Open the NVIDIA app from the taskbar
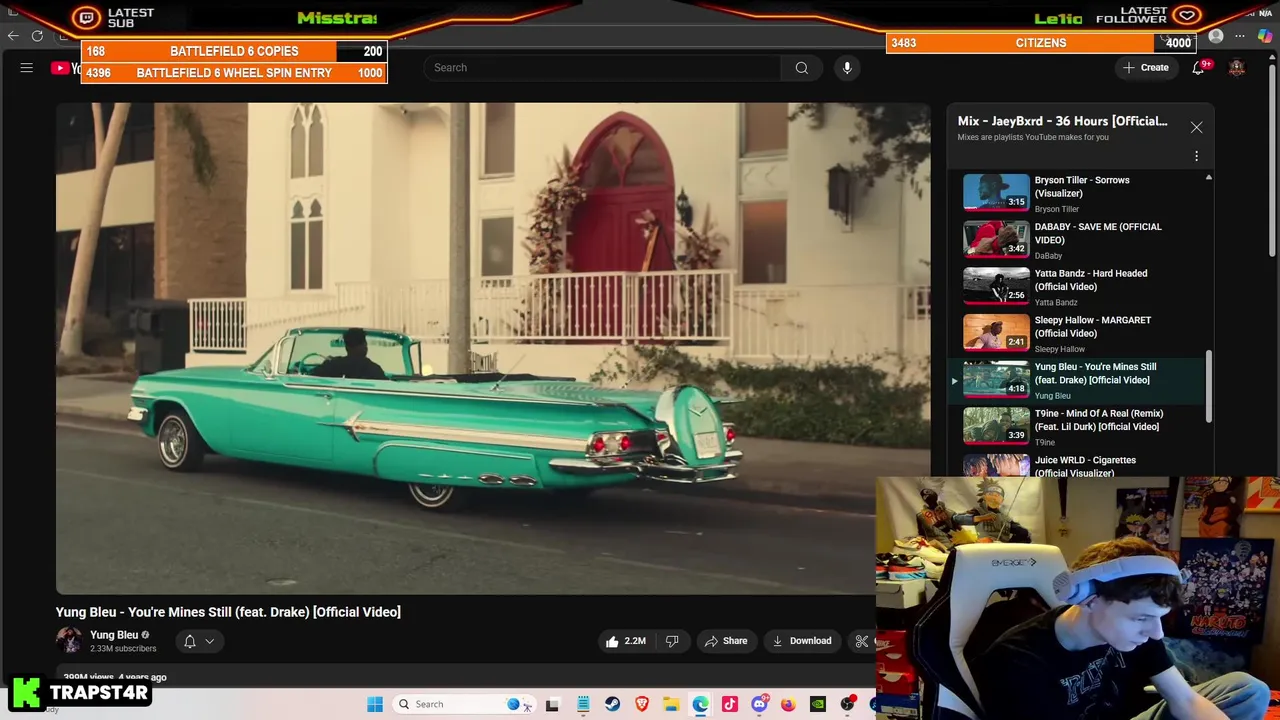Viewport: 1280px width, 720px height. (818, 704)
